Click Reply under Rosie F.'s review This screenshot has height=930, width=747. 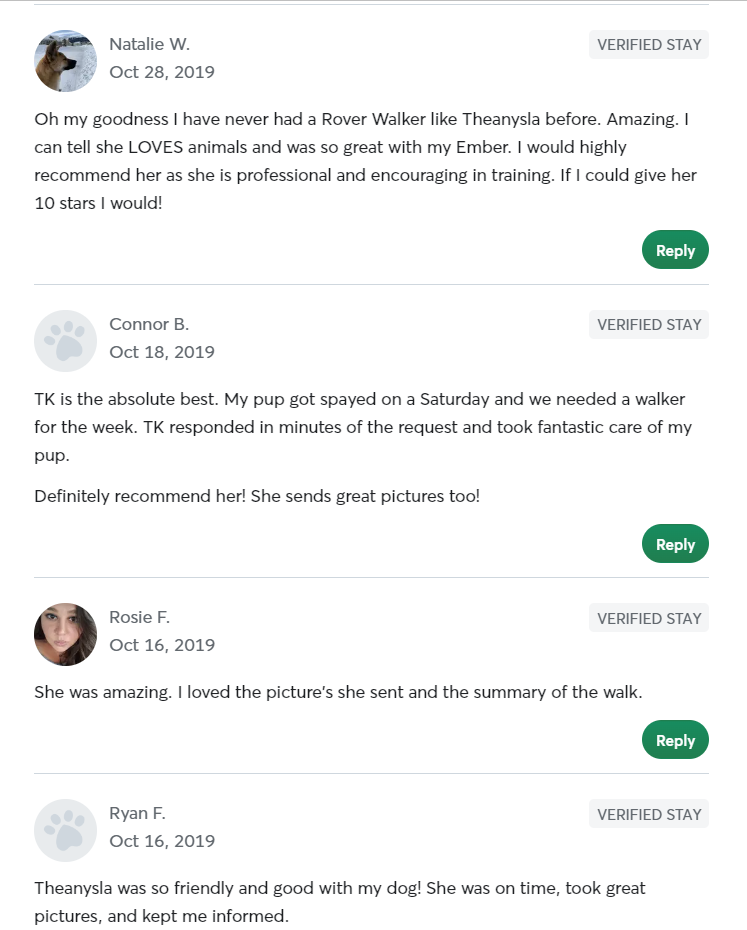tap(675, 740)
